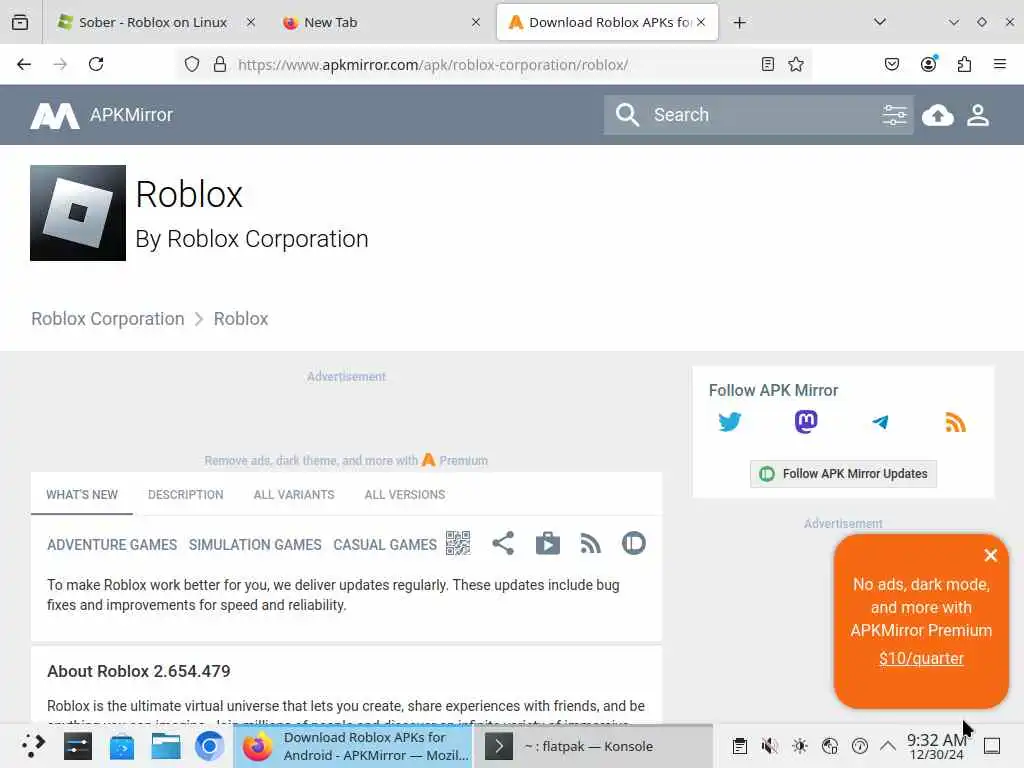Toggle reader view for this page
Viewport: 1024px width, 768px height.
(768, 64)
